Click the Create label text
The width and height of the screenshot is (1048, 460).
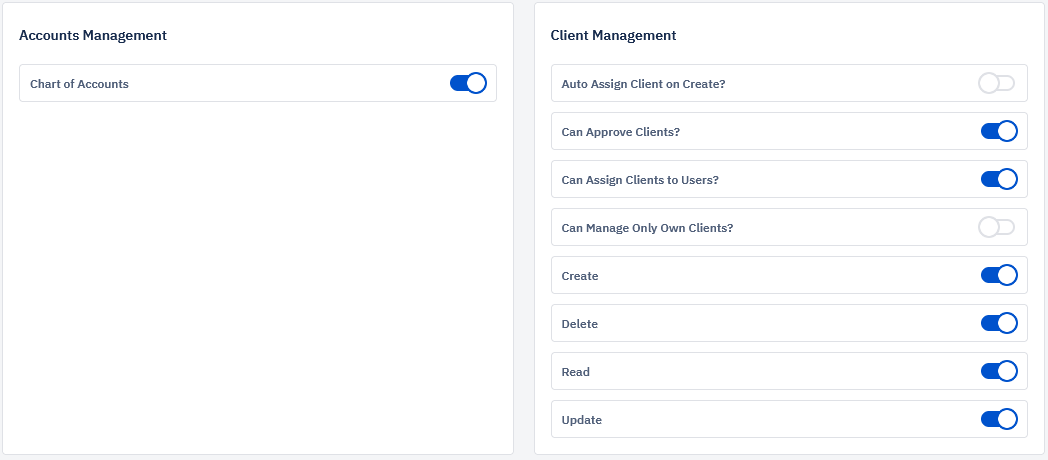tap(580, 276)
